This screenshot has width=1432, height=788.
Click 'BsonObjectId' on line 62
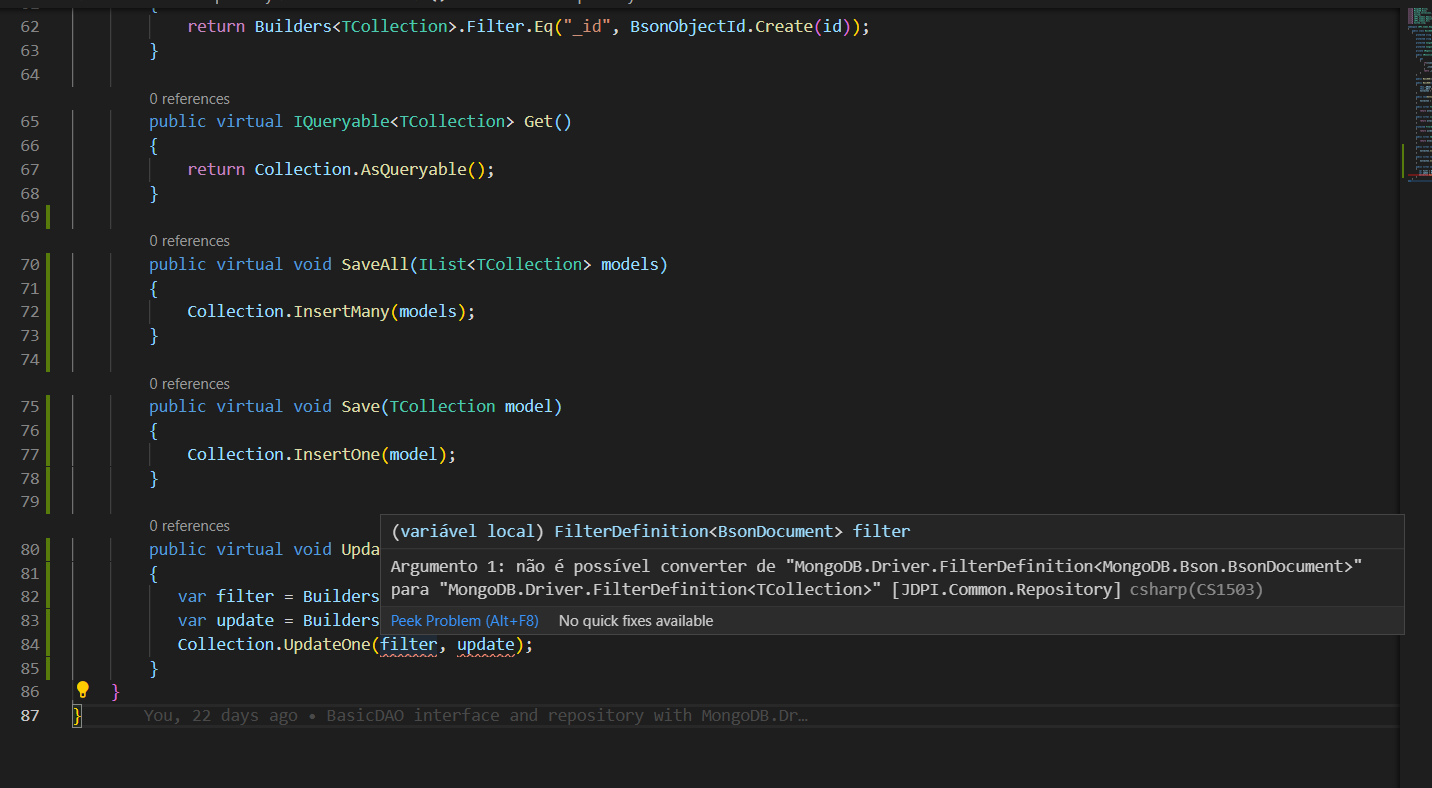click(688, 26)
